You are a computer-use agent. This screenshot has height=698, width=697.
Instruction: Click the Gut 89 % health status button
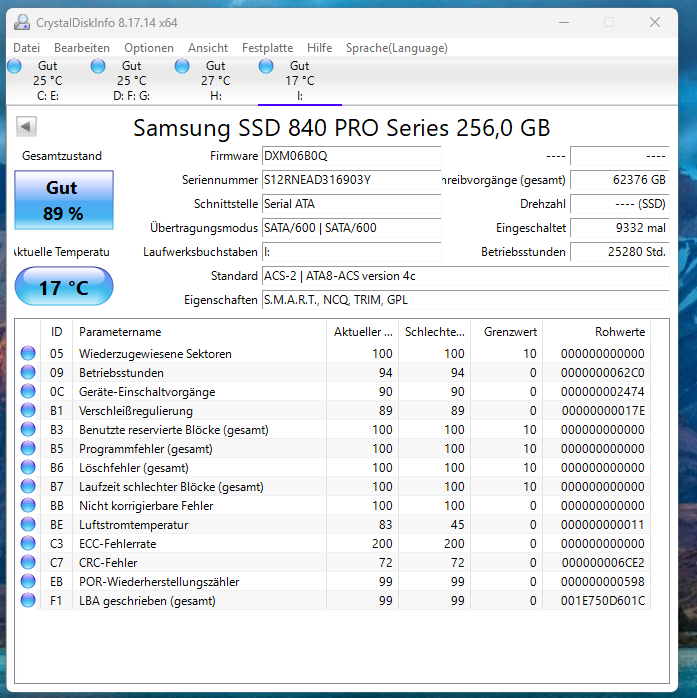(x=64, y=200)
